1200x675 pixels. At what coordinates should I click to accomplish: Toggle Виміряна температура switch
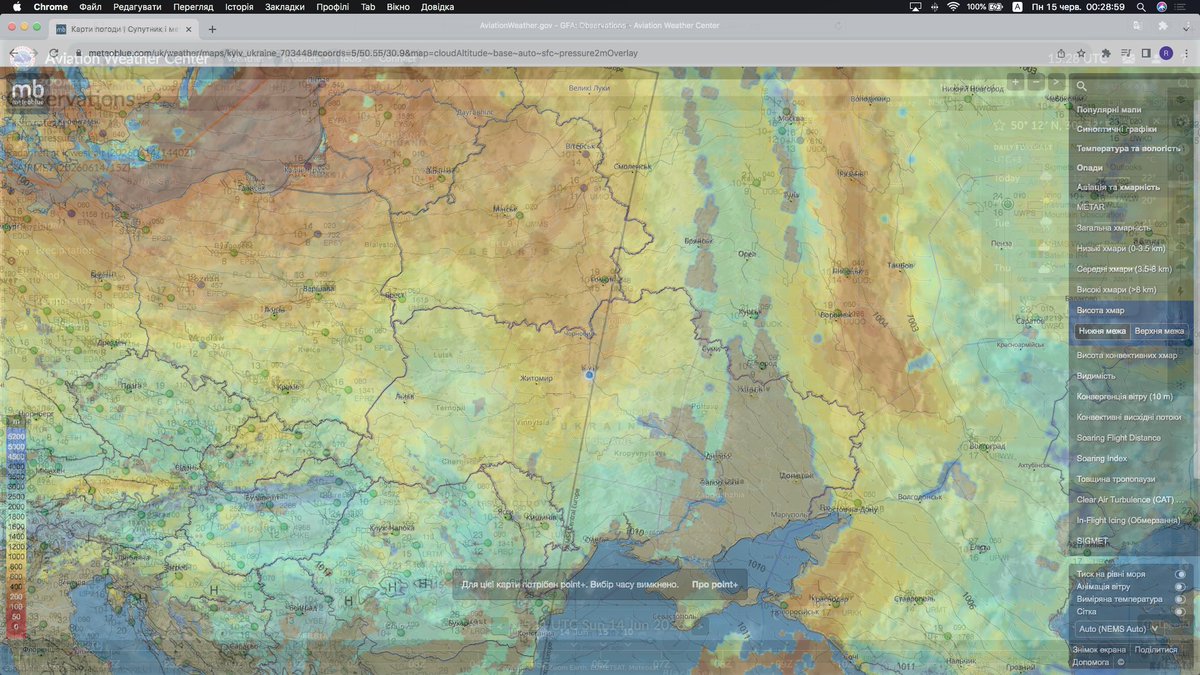coord(1181,599)
